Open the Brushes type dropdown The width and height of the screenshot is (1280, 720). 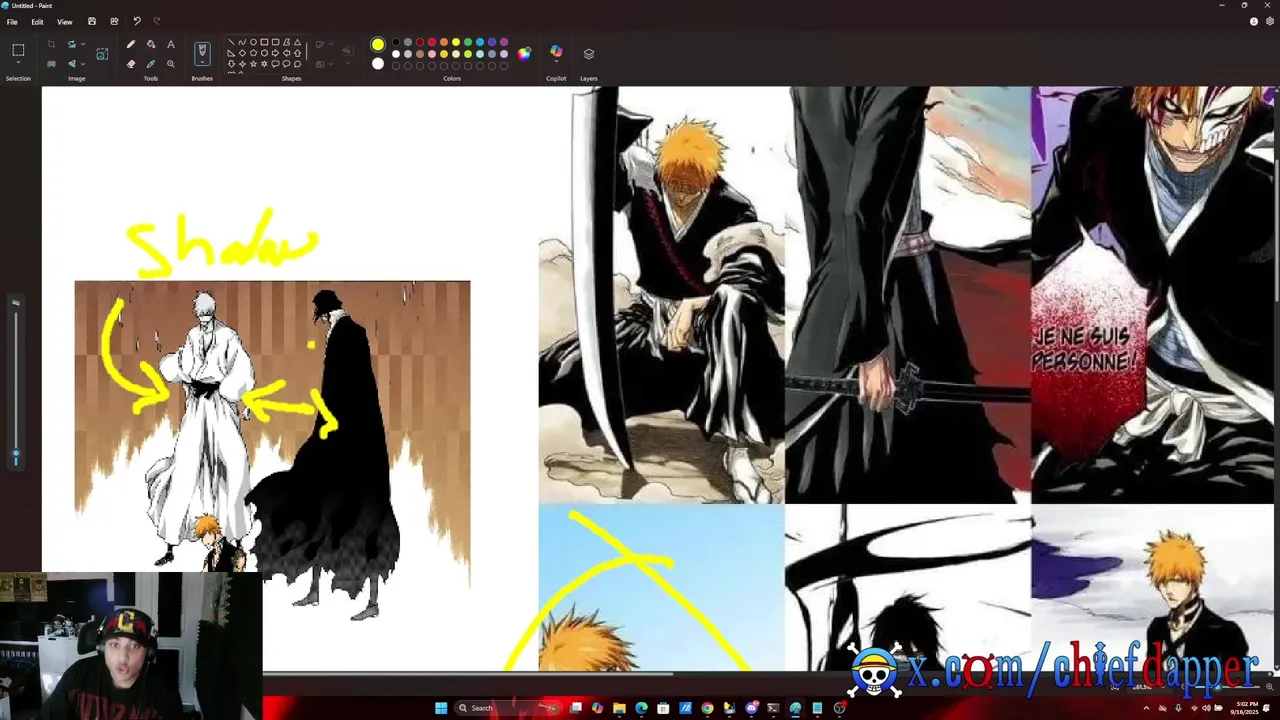tap(202, 62)
